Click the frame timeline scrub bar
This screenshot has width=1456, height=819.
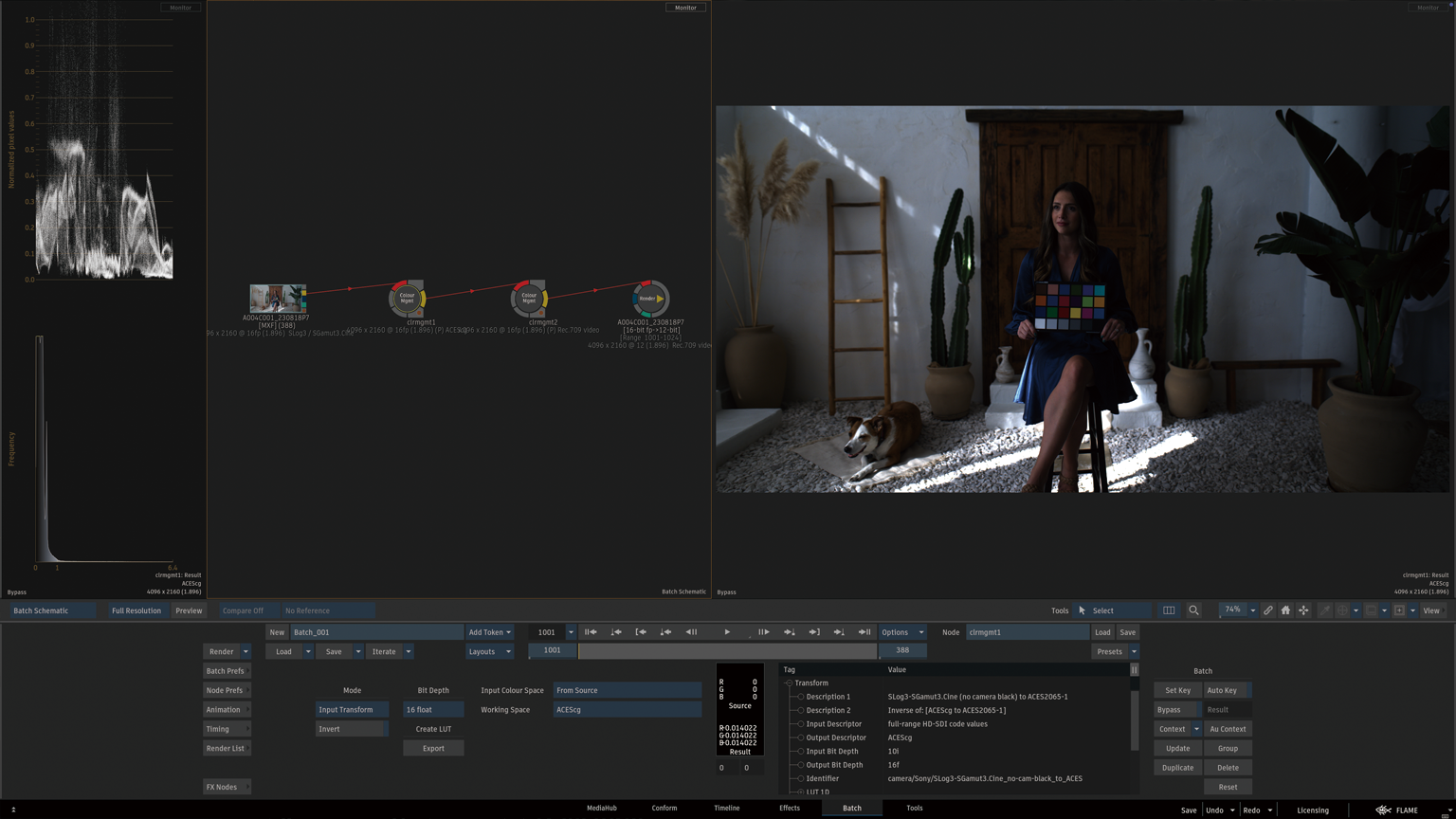(727, 651)
